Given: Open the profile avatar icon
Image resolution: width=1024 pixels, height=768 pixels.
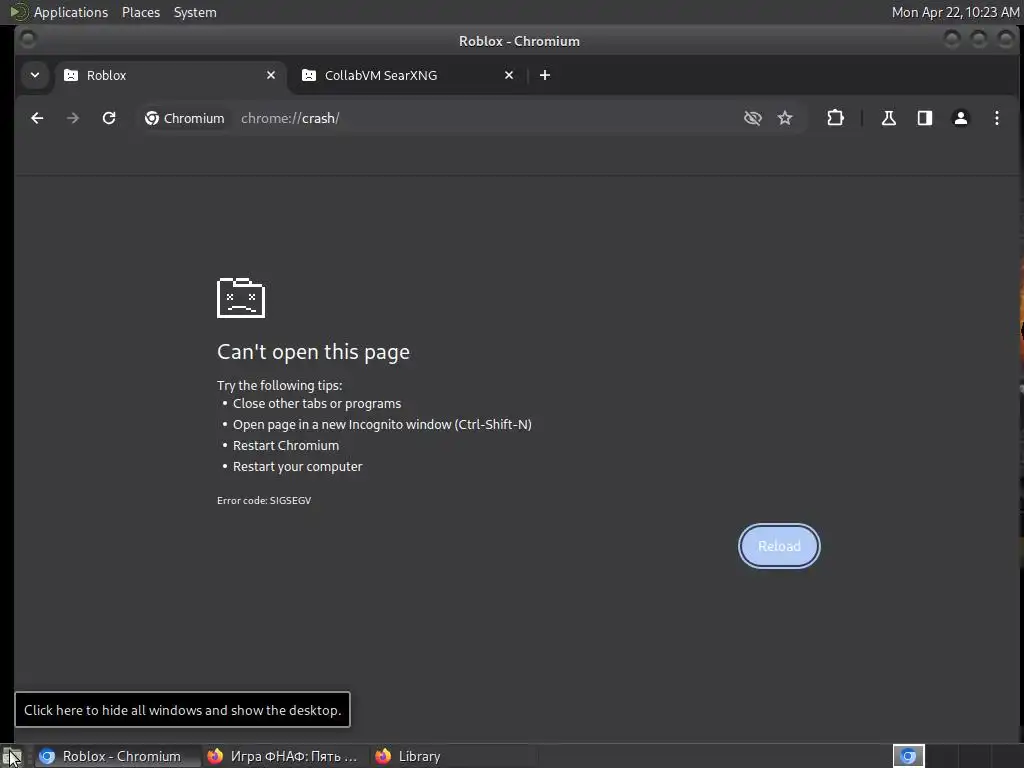Looking at the screenshot, I should click(x=961, y=118).
